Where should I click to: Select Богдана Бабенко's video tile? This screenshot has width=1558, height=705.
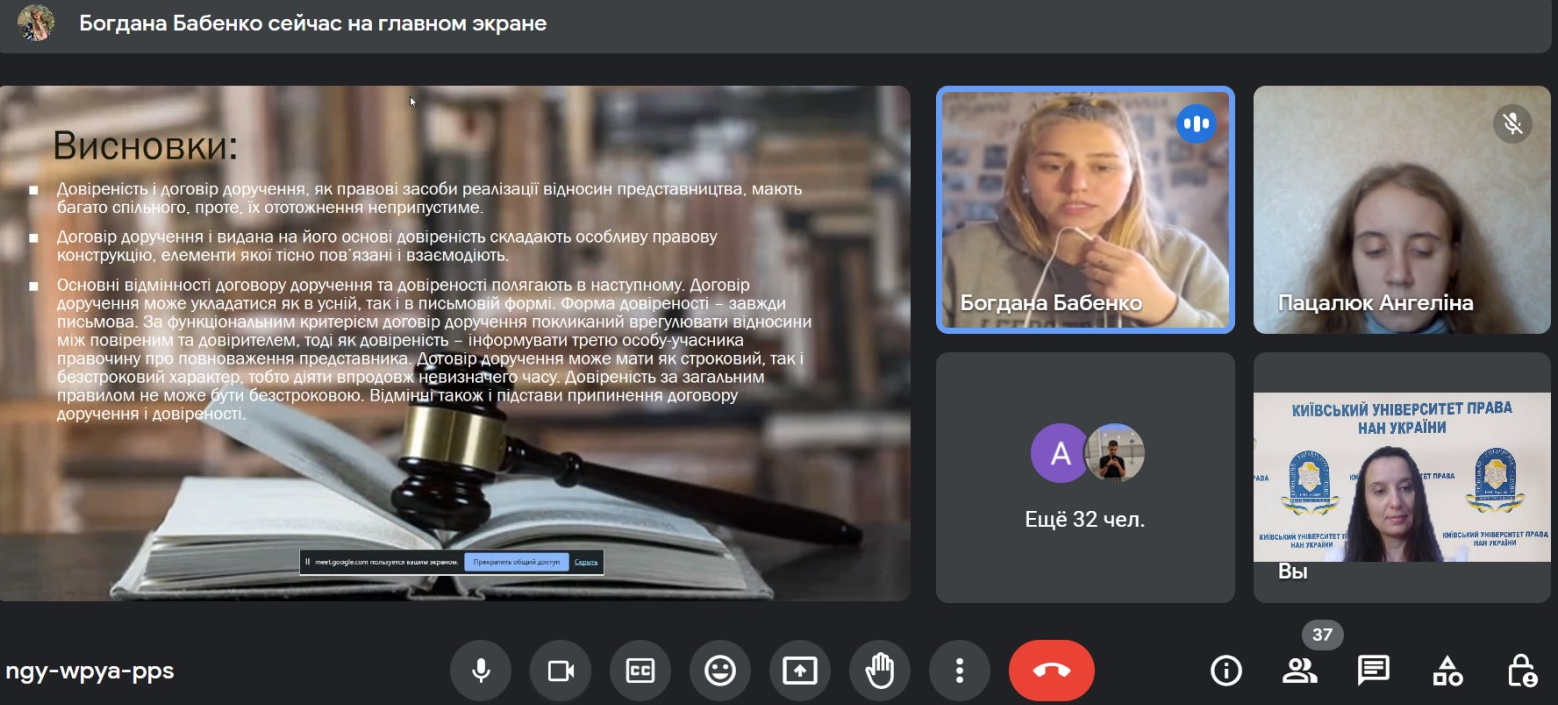(1085, 209)
